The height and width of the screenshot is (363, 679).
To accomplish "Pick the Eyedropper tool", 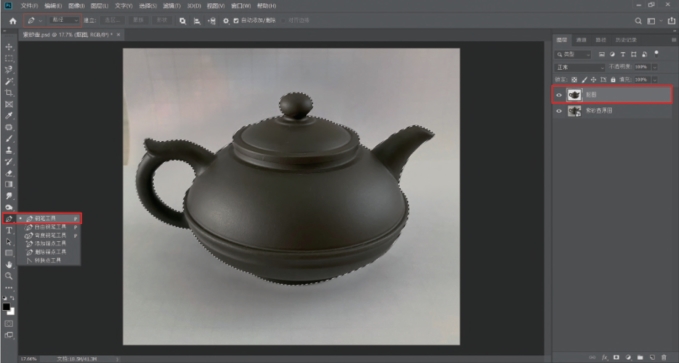I will 9,116.
